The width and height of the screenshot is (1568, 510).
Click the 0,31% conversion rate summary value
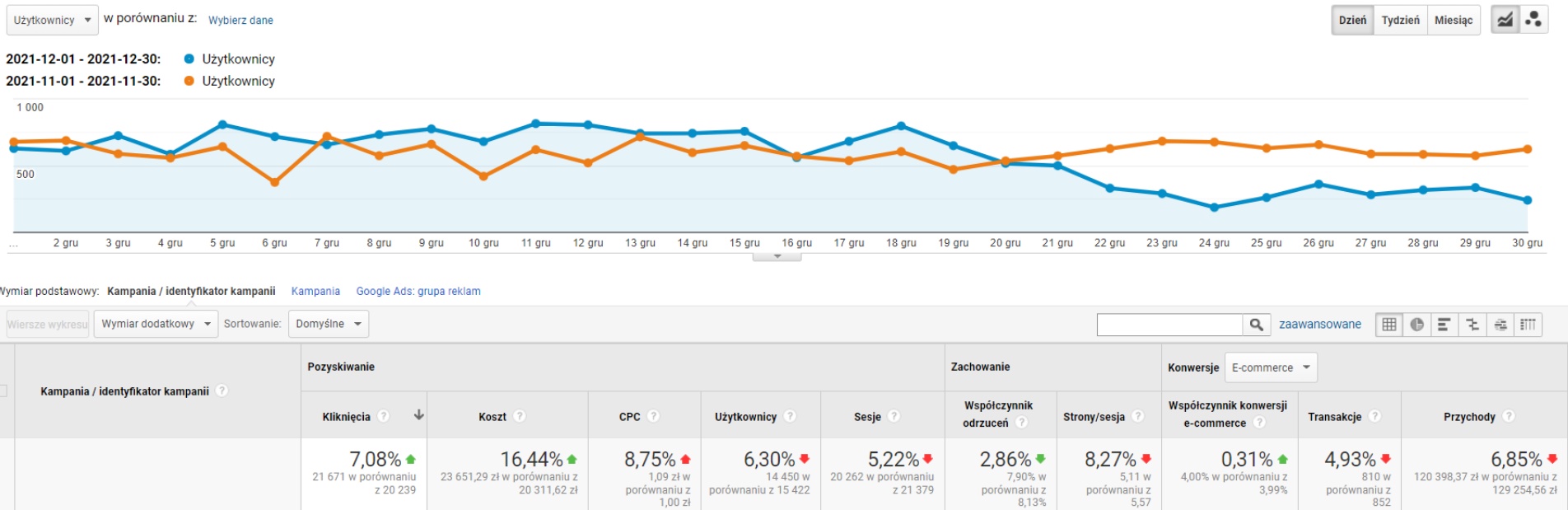pyautogui.click(x=1247, y=459)
